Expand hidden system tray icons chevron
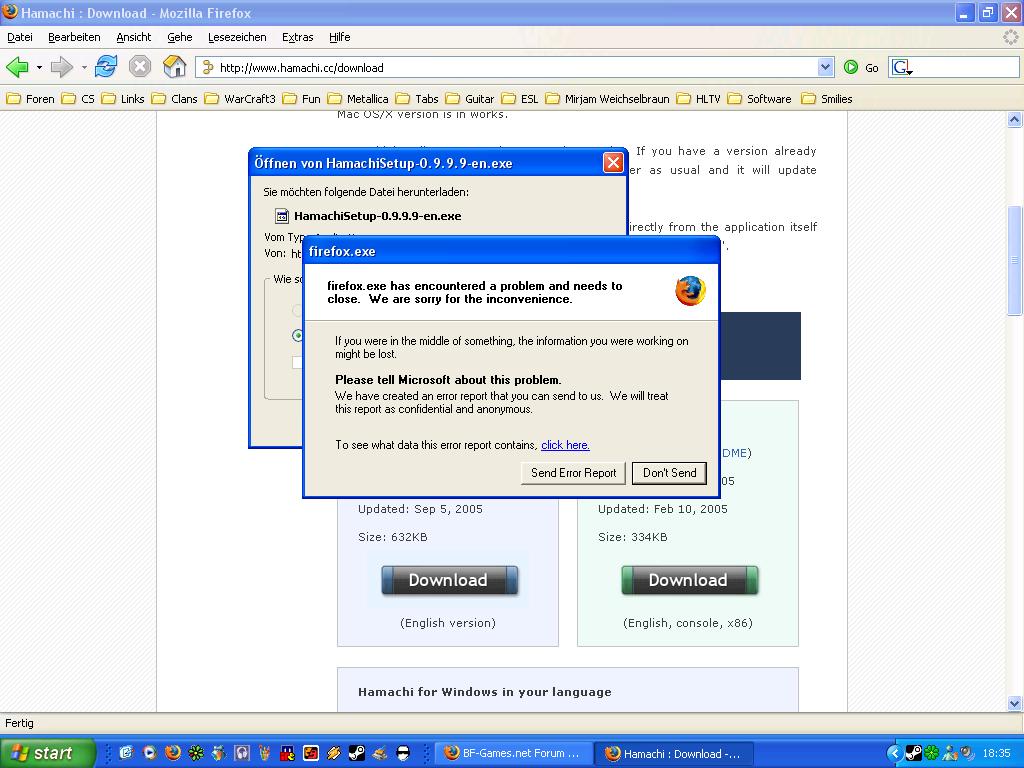The height and width of the screenshot is (768, 1024). coord(895,753)
